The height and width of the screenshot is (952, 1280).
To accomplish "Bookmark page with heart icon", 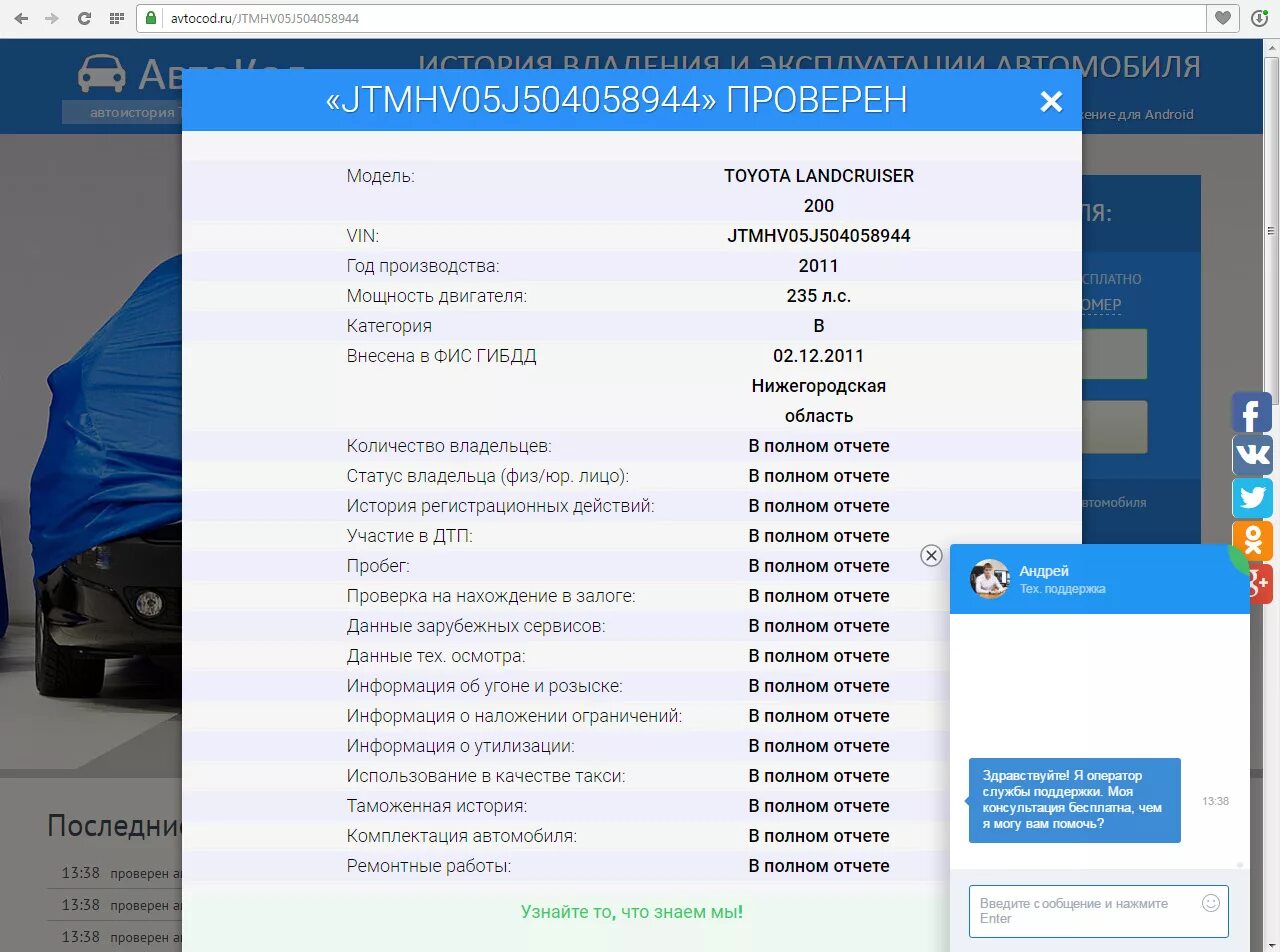I will 1222,18.
